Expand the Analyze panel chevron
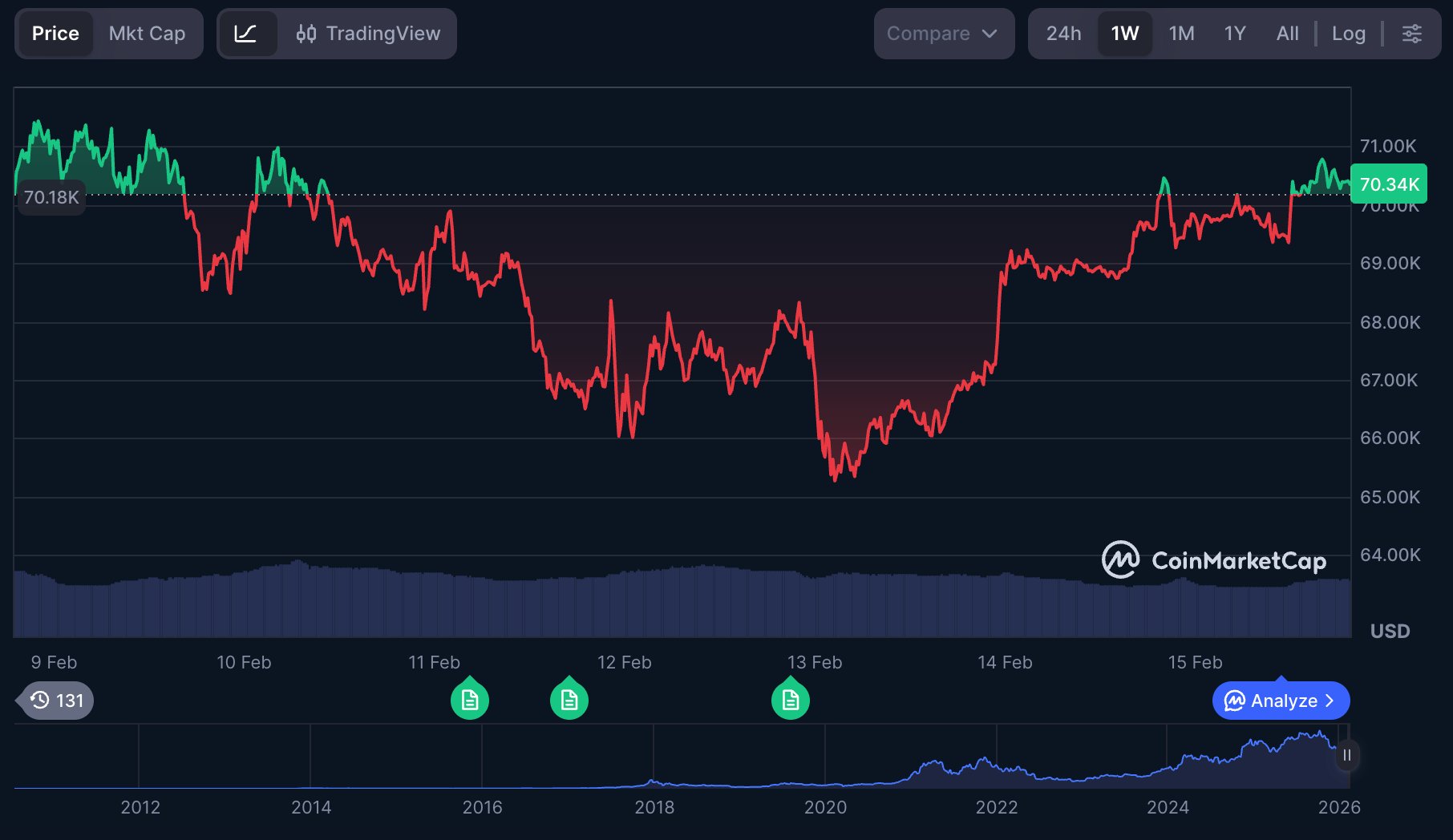1453x840 pixels. [x=1330, y=701]
